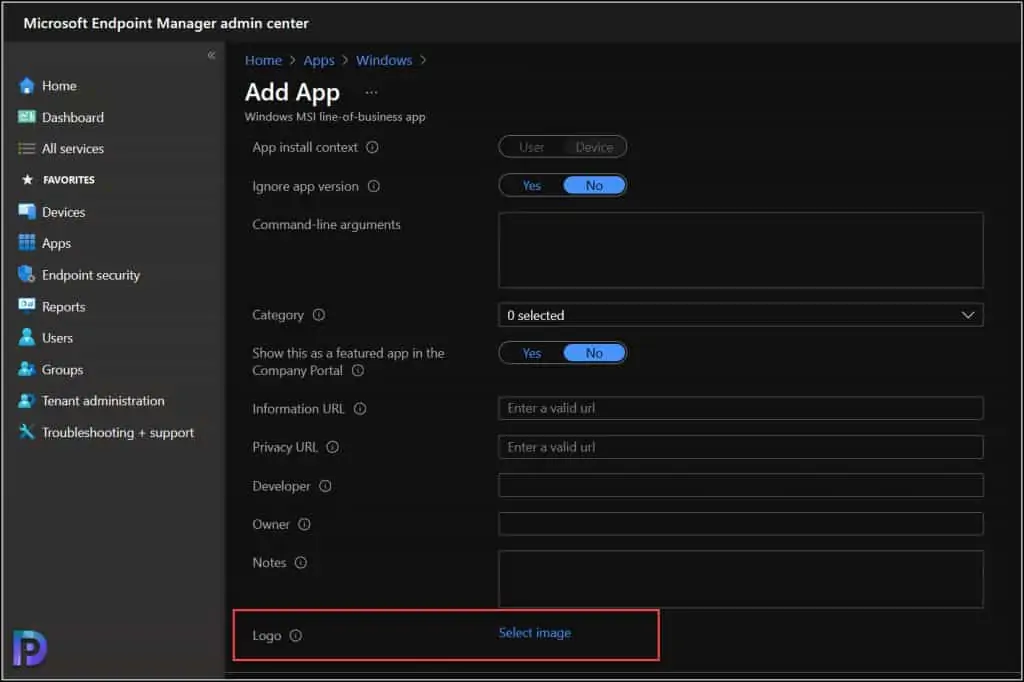
Task: Open Tenant administration in sidebar
Action: point(103,400)
